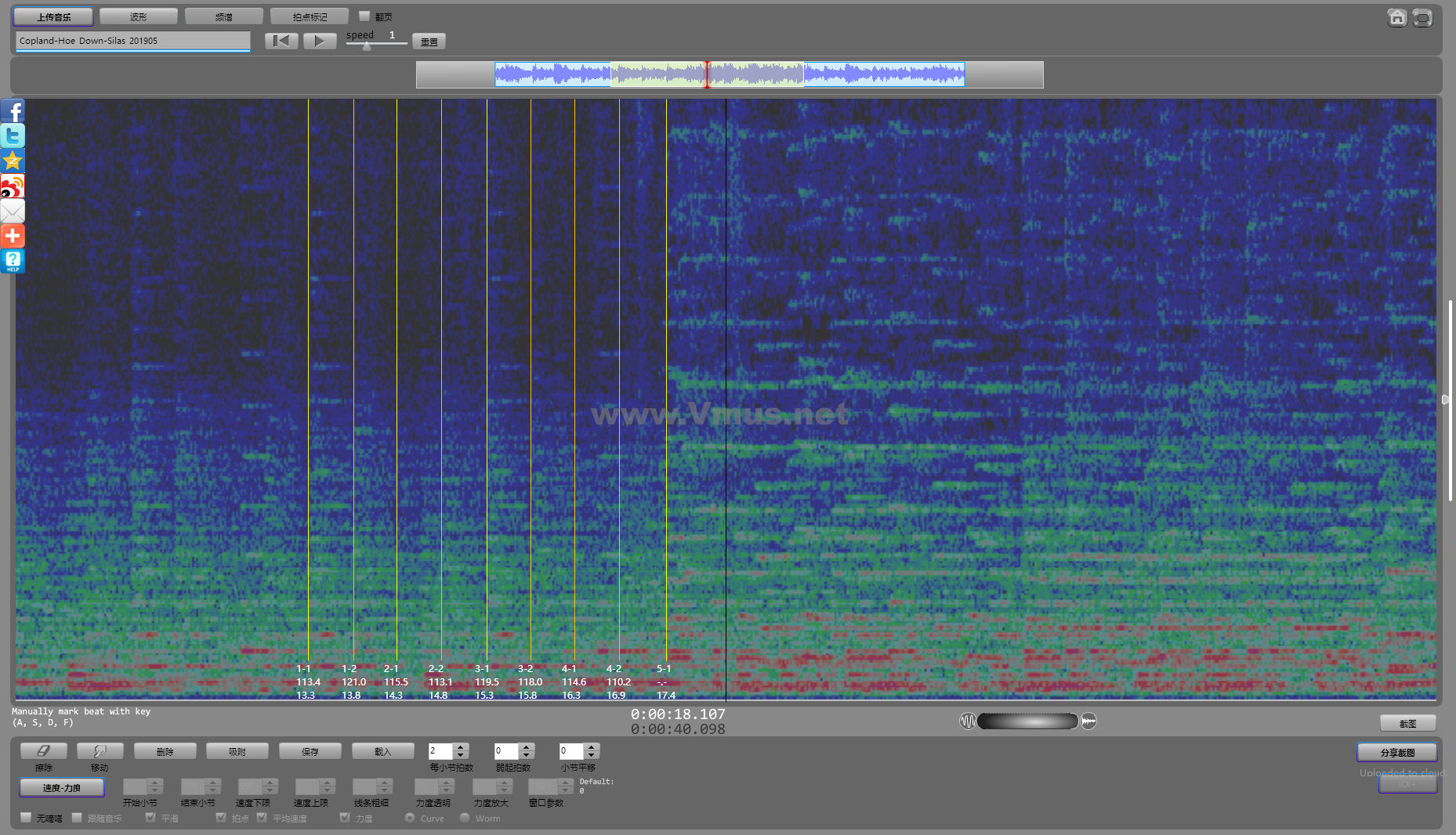Switch to the 拍点标记 beat marking view

tap(310, 16)
